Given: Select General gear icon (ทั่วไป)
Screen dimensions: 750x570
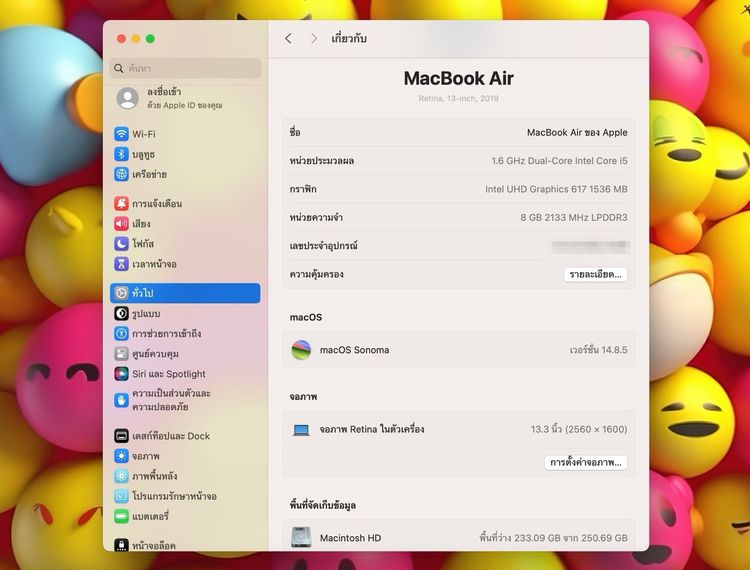Looking at the screenshot, I should (x=121, y=293).
